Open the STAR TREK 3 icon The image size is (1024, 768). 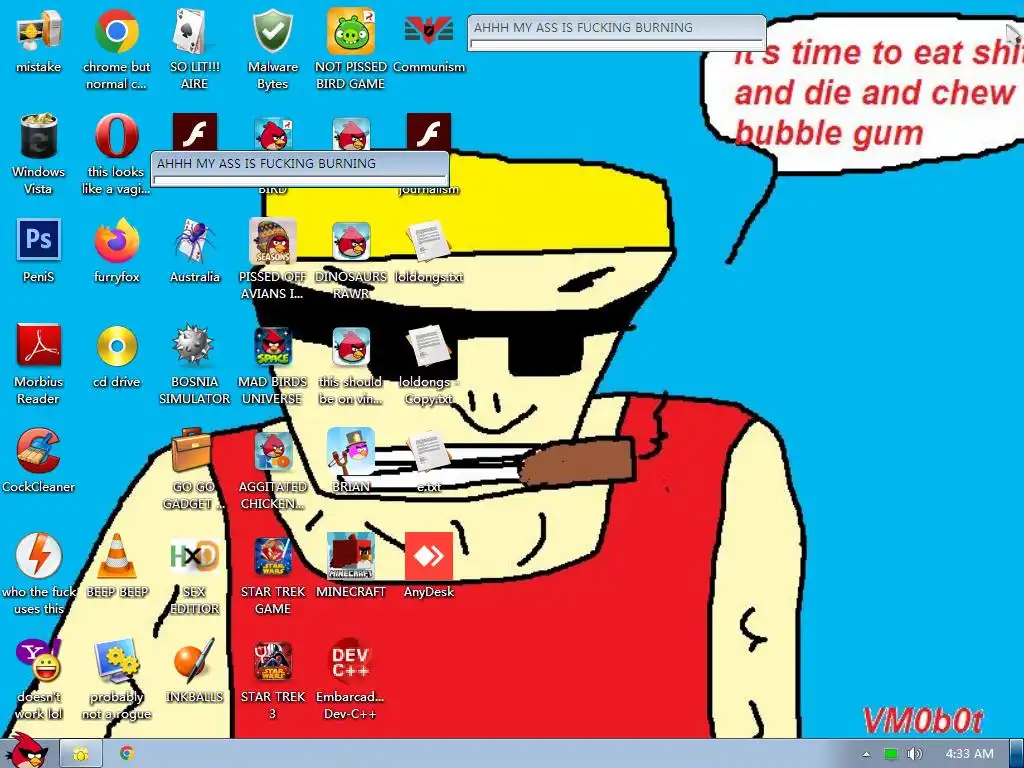(273, 660)
